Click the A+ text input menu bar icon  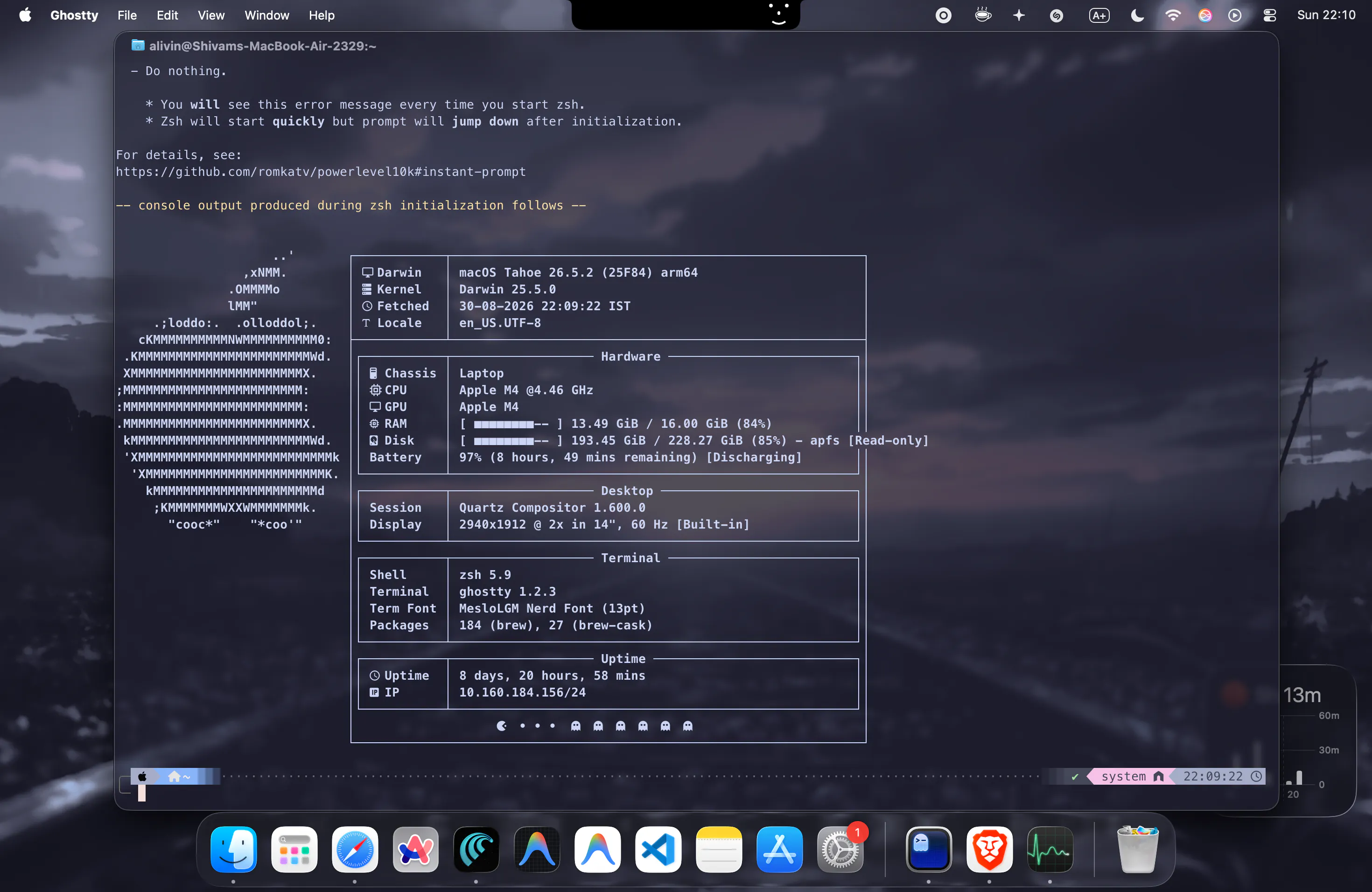coord(1099,15)
